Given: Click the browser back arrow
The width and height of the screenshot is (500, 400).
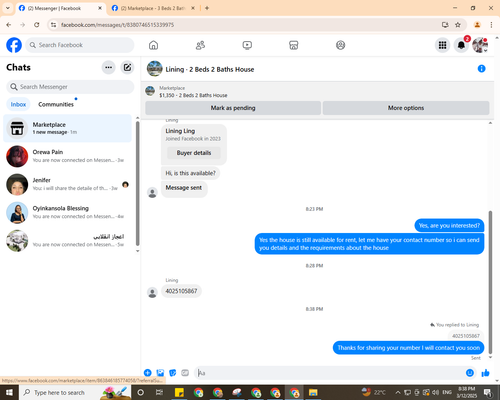Looking at the screenshot, I should tap(9, 25).
